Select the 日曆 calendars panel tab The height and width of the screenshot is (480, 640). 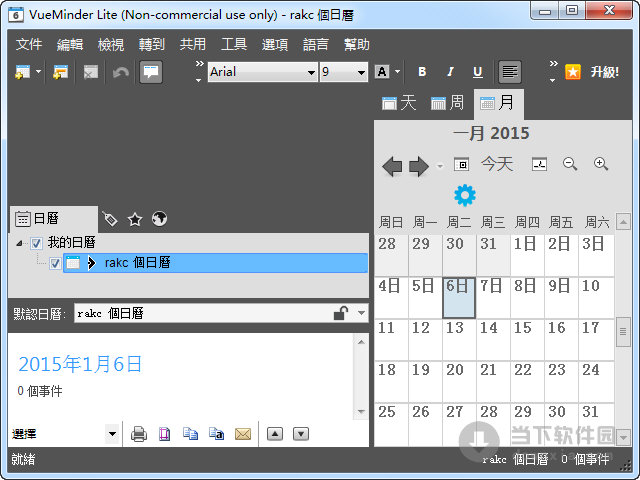[x=54, y=219]
